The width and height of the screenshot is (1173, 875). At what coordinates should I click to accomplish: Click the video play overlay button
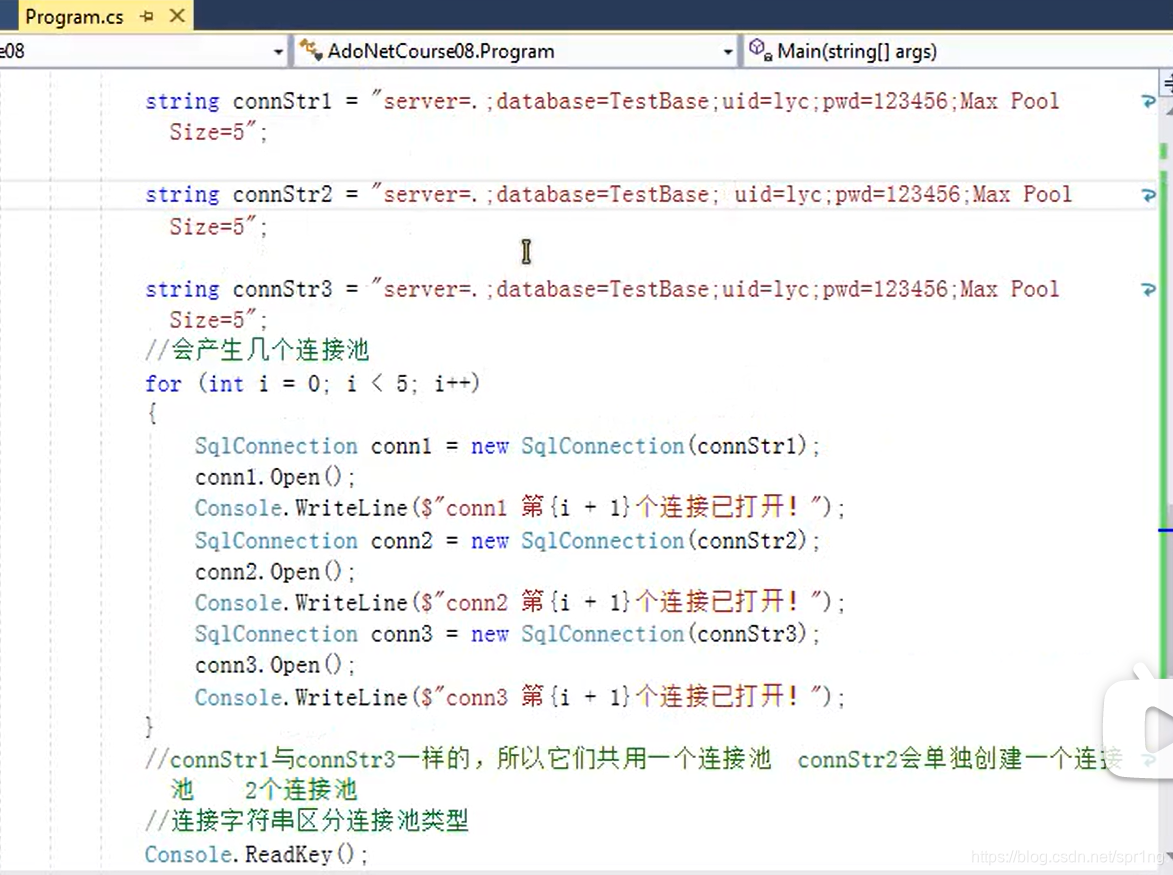(1139, 728)
